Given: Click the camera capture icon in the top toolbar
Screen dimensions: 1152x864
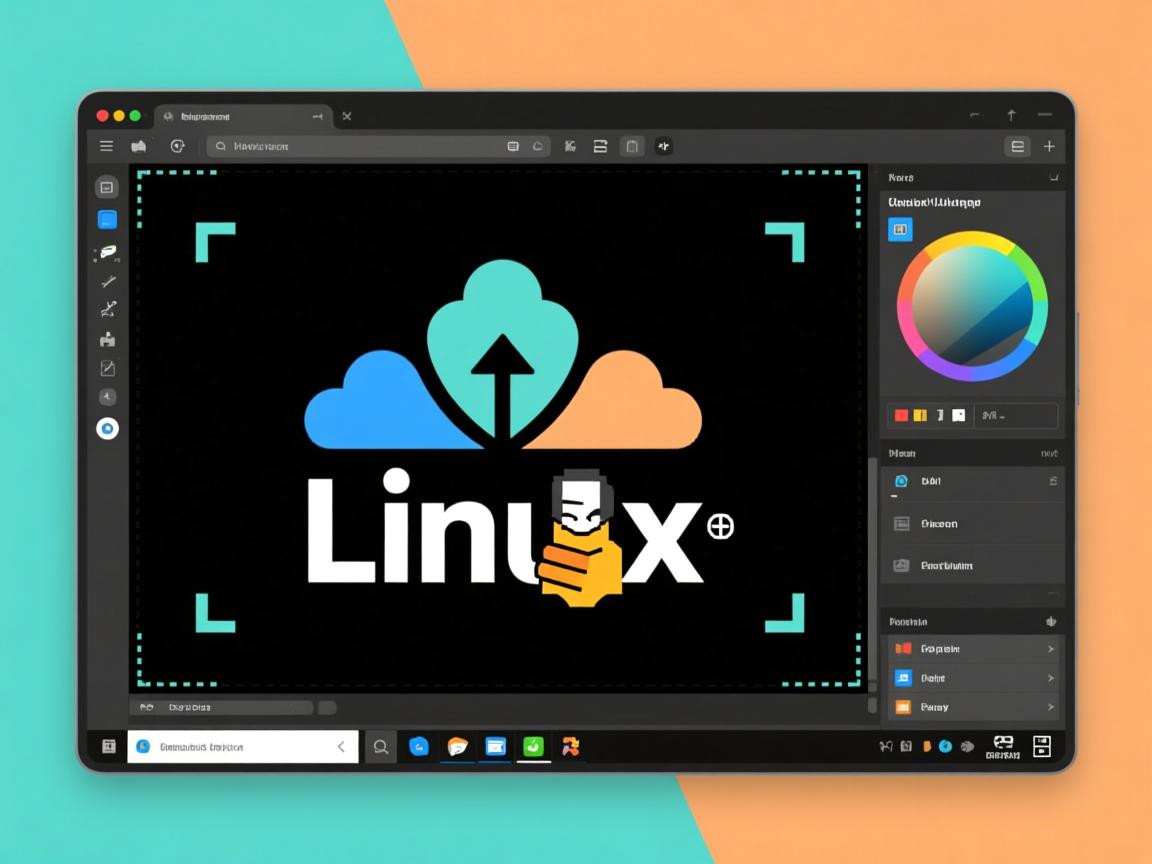Looking at the screenshot, I should [x=139, y=146].
